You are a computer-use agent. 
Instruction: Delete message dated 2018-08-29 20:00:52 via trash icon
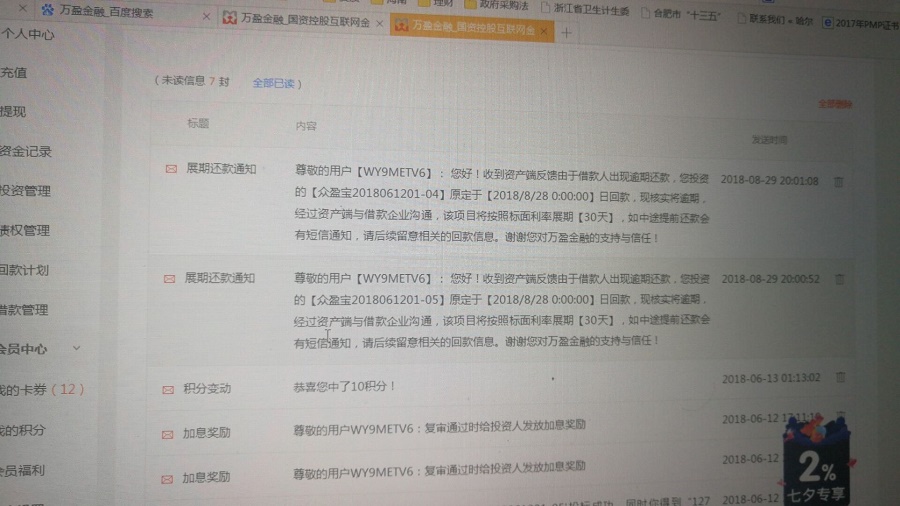click(x=839, y=279)
